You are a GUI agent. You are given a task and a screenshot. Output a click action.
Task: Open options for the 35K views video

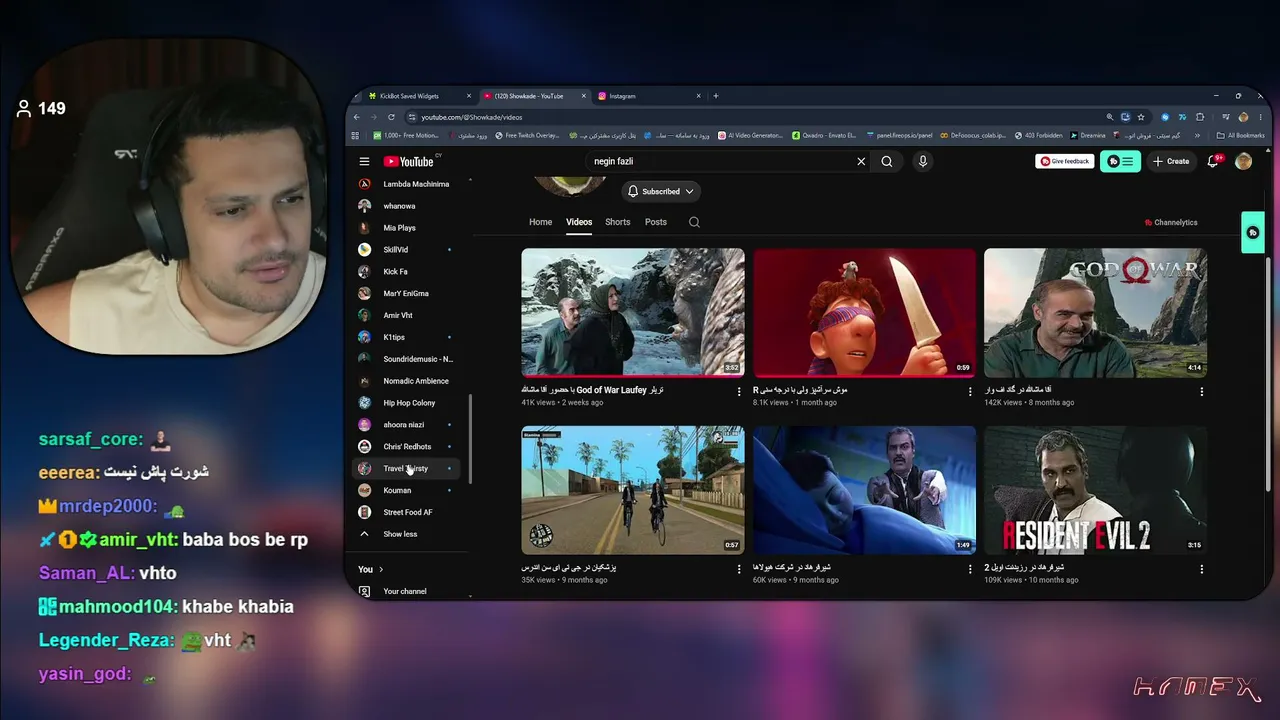pos(740,569)
